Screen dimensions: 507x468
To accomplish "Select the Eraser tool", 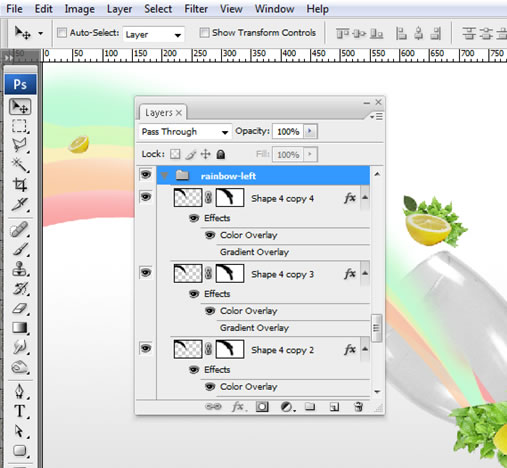I will coord(20,308).
